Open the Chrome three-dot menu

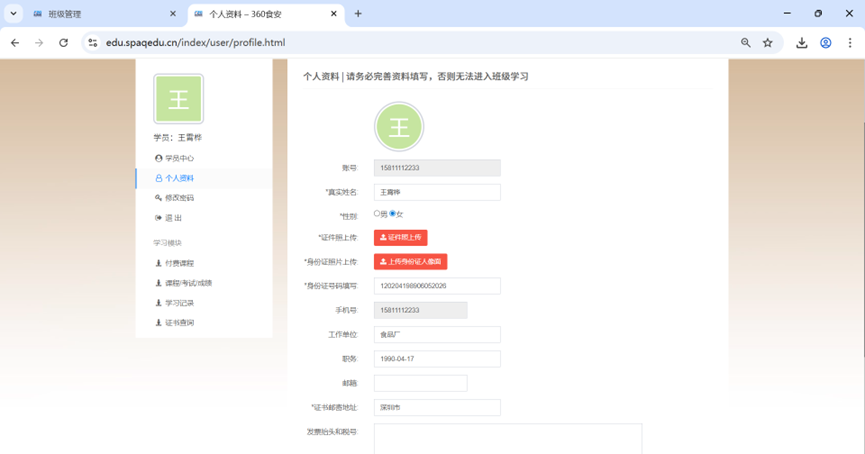851,43
